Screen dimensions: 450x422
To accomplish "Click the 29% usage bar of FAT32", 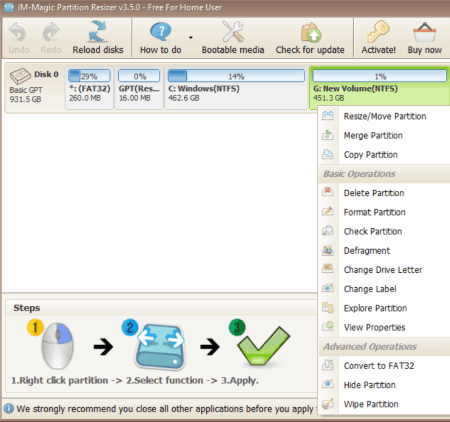I will click(89, 76).
